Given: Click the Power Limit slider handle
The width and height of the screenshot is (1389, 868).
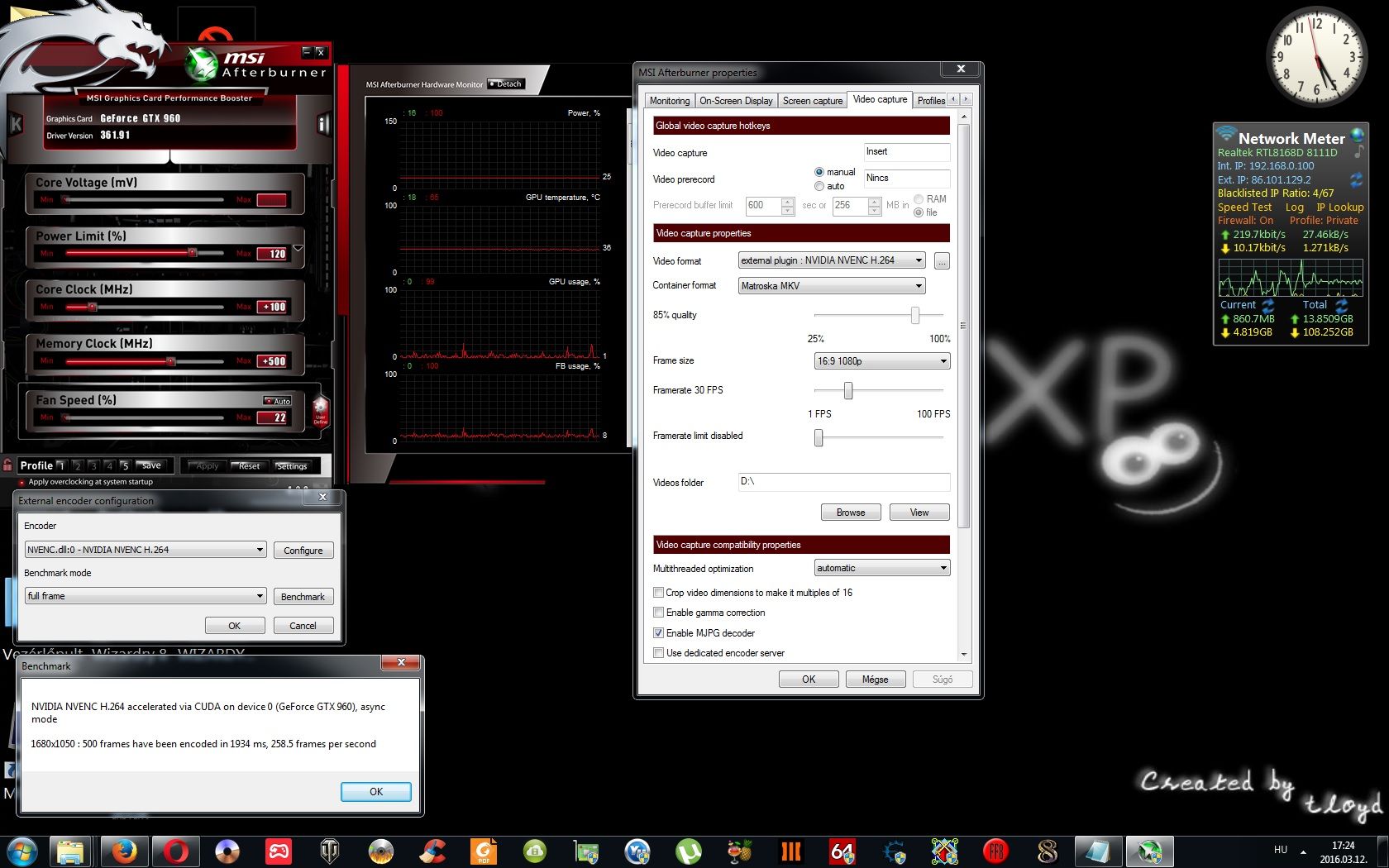Looking at the screenshot, I should (x=192, y=253).
